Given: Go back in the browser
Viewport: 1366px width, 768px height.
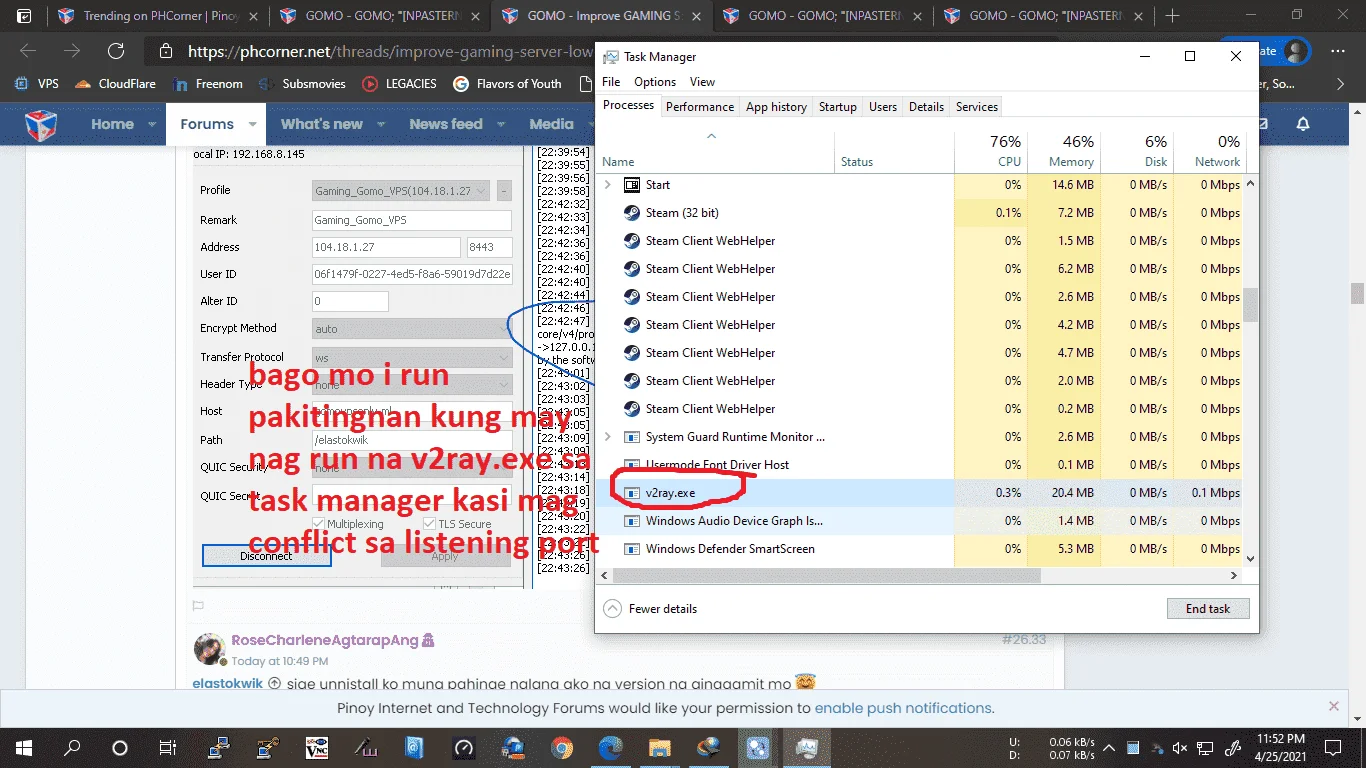Looking at the screenshot, I should [28, 52].
